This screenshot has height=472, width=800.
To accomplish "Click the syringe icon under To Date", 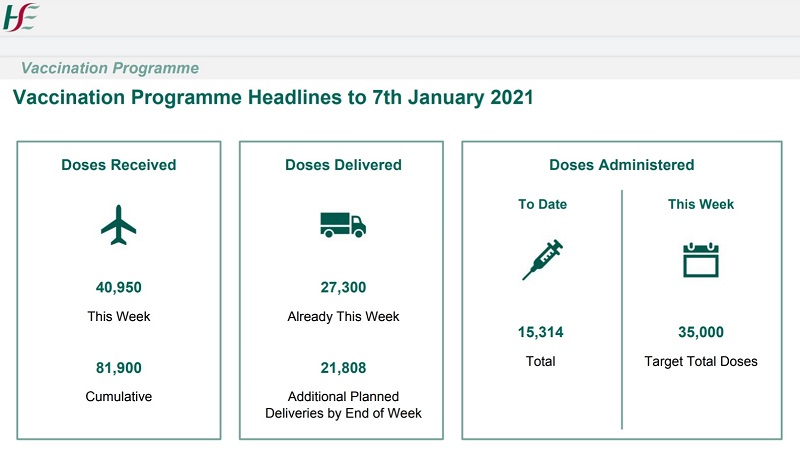I will [x=542, y=260].
